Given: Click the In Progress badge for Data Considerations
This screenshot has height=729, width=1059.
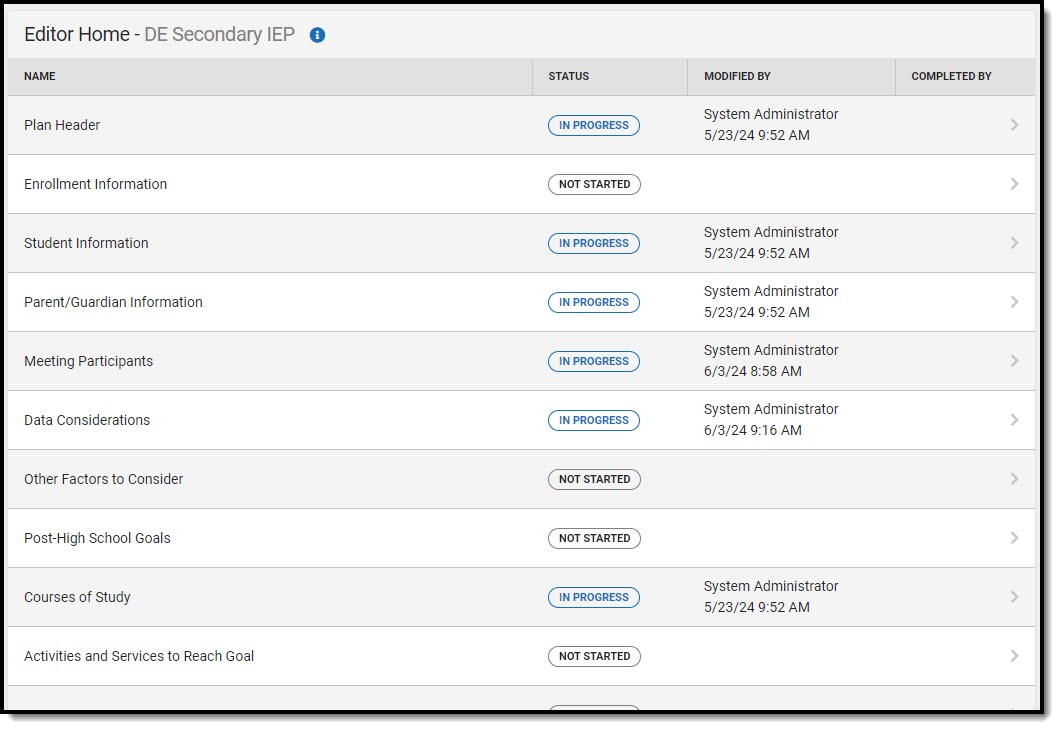Looking at the screenshot, I should pos(594,420).
